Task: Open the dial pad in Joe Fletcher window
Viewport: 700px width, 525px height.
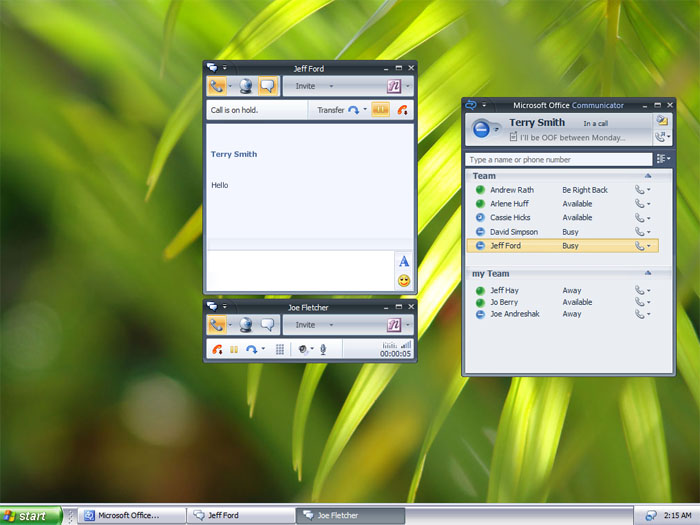Action: click(280, 350)
